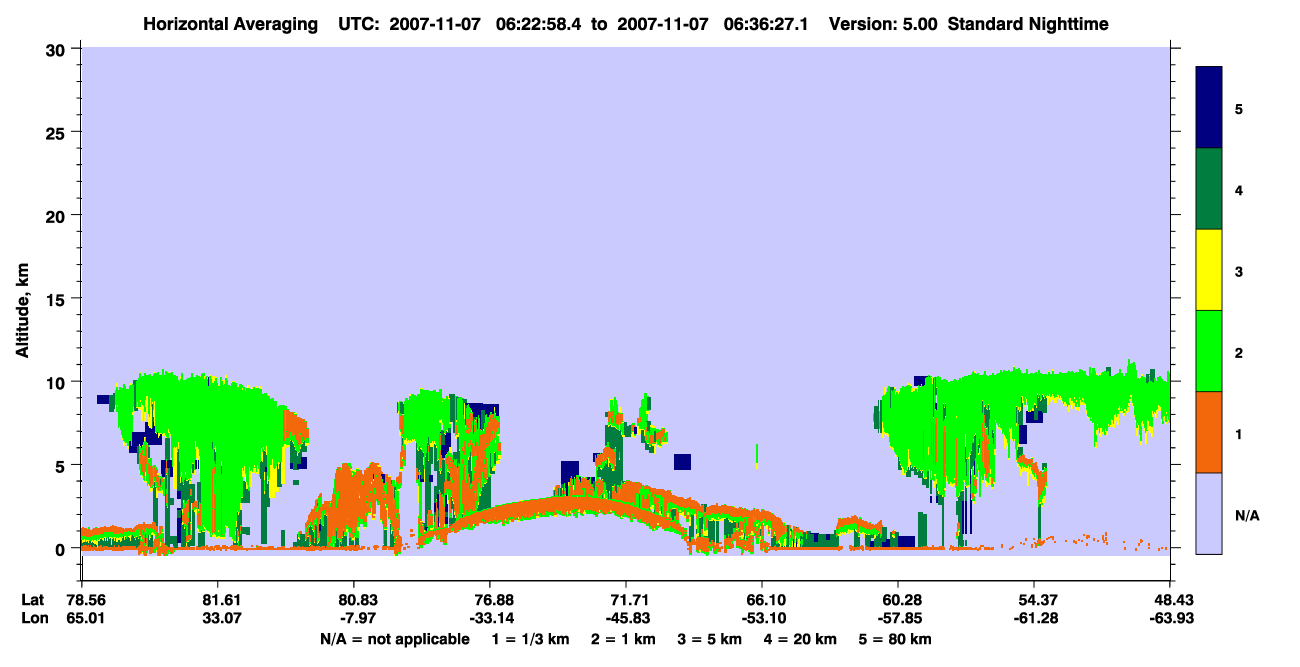The image size is (1300, 667).
Task: Click the dark green colorbar segment labeled 4
Action: point(1209,189)
